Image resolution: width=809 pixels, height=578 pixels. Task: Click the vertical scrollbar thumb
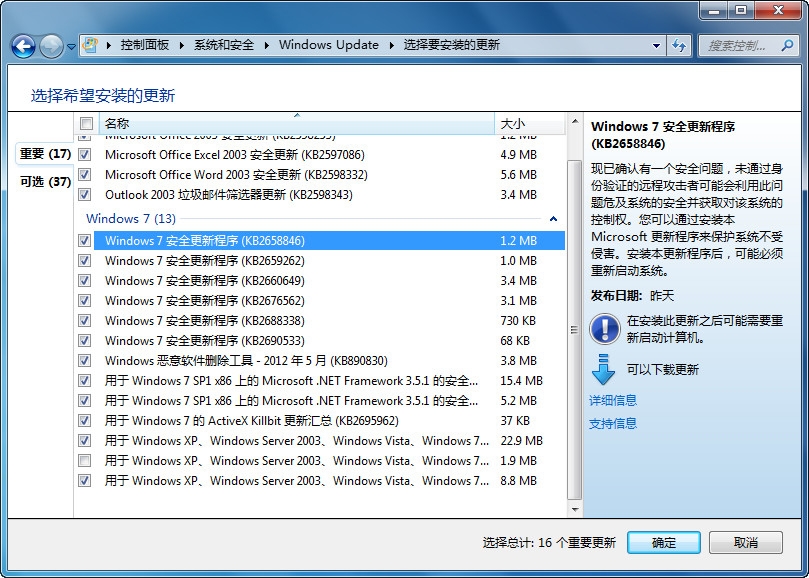coord(574,329)
